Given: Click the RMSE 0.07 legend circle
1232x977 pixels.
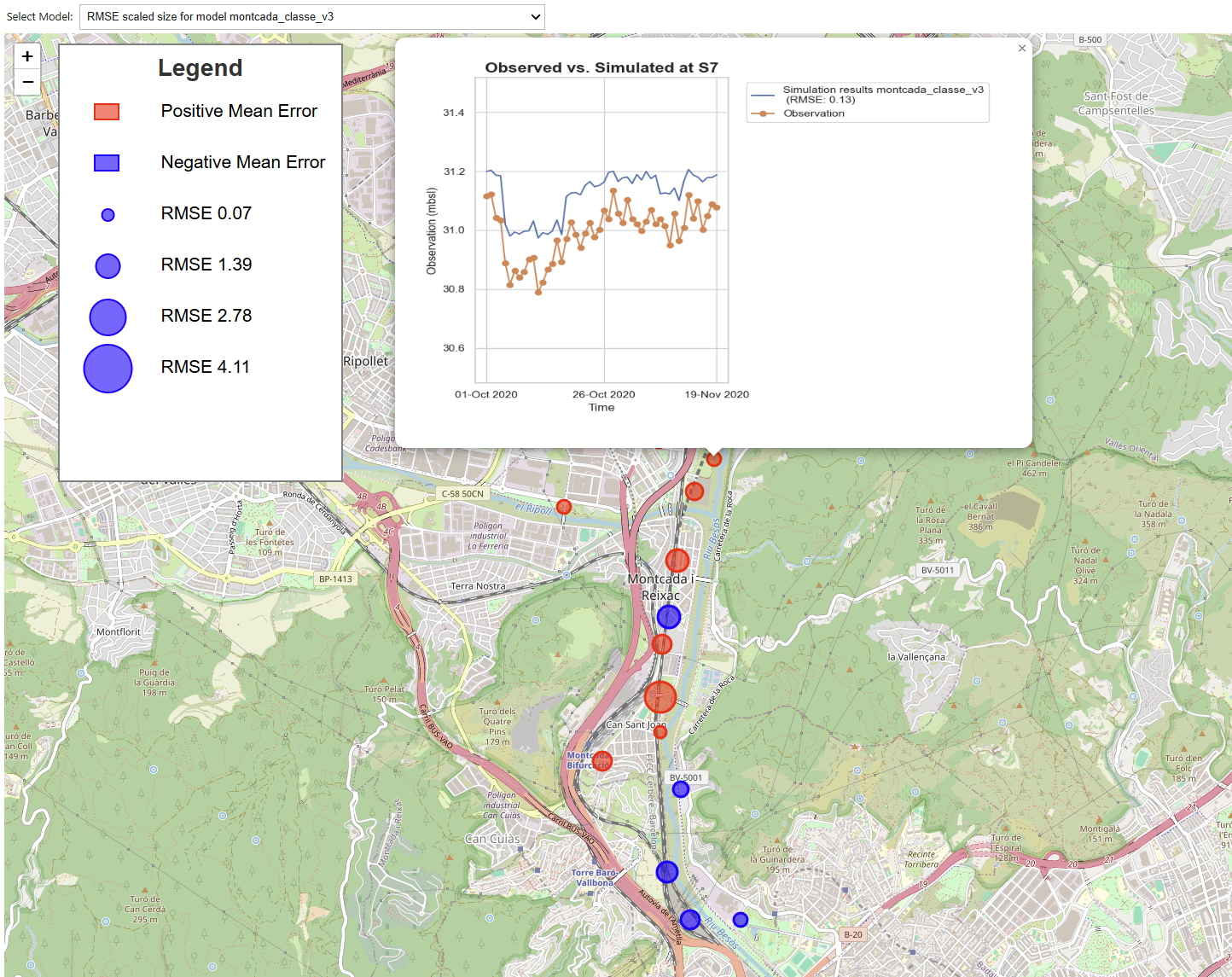Looking at the screenshot, I should pos(108,214).
